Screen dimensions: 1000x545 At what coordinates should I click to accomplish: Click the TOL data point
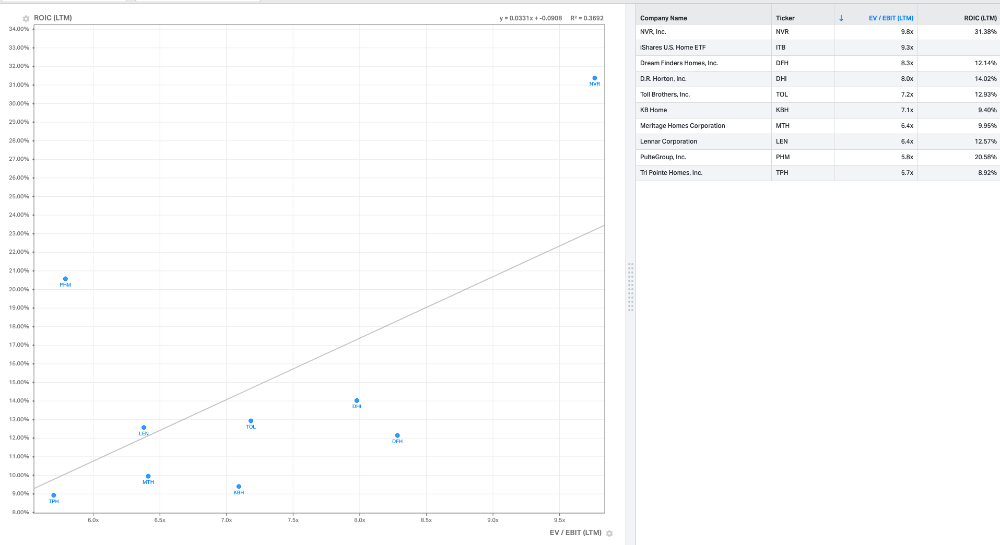click(251, 421)
